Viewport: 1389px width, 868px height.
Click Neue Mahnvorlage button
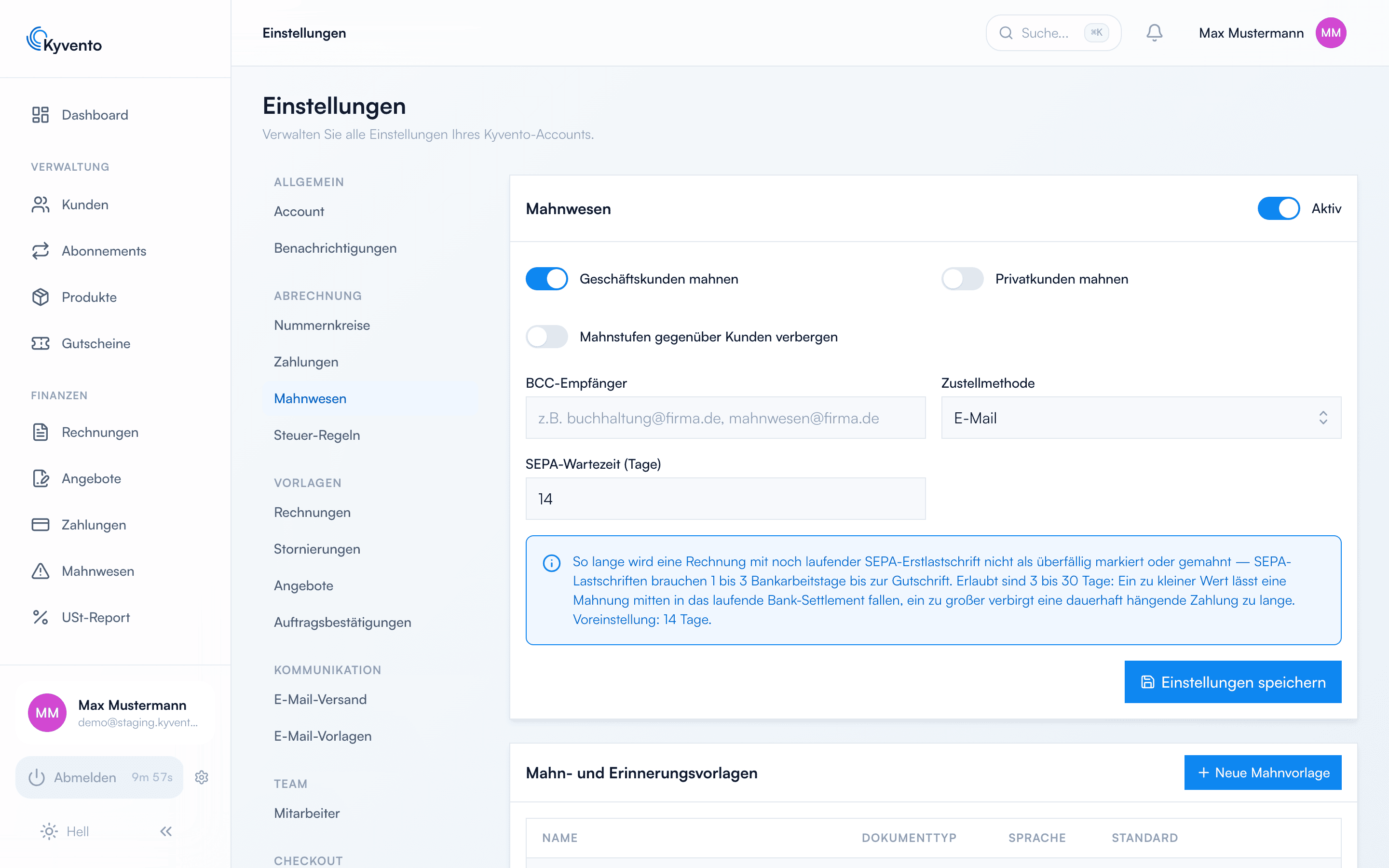click(x=1262, y=773)
